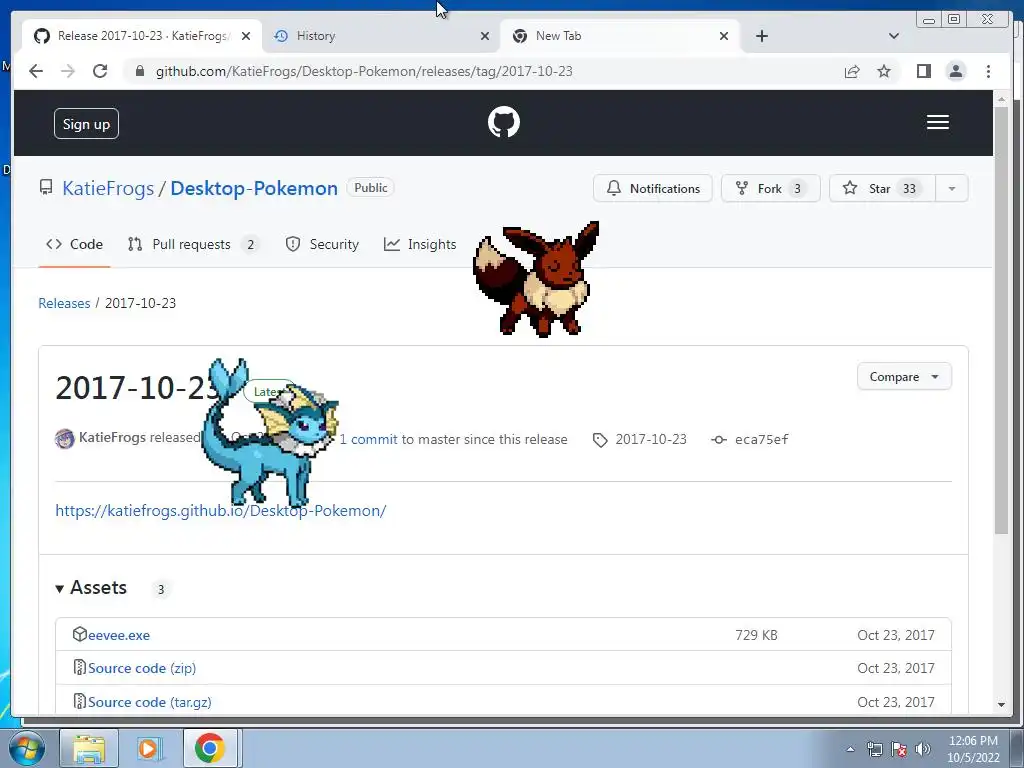Launch media player from the taskbar
This screenshot has width=1024, height=768.
(149, 748)
